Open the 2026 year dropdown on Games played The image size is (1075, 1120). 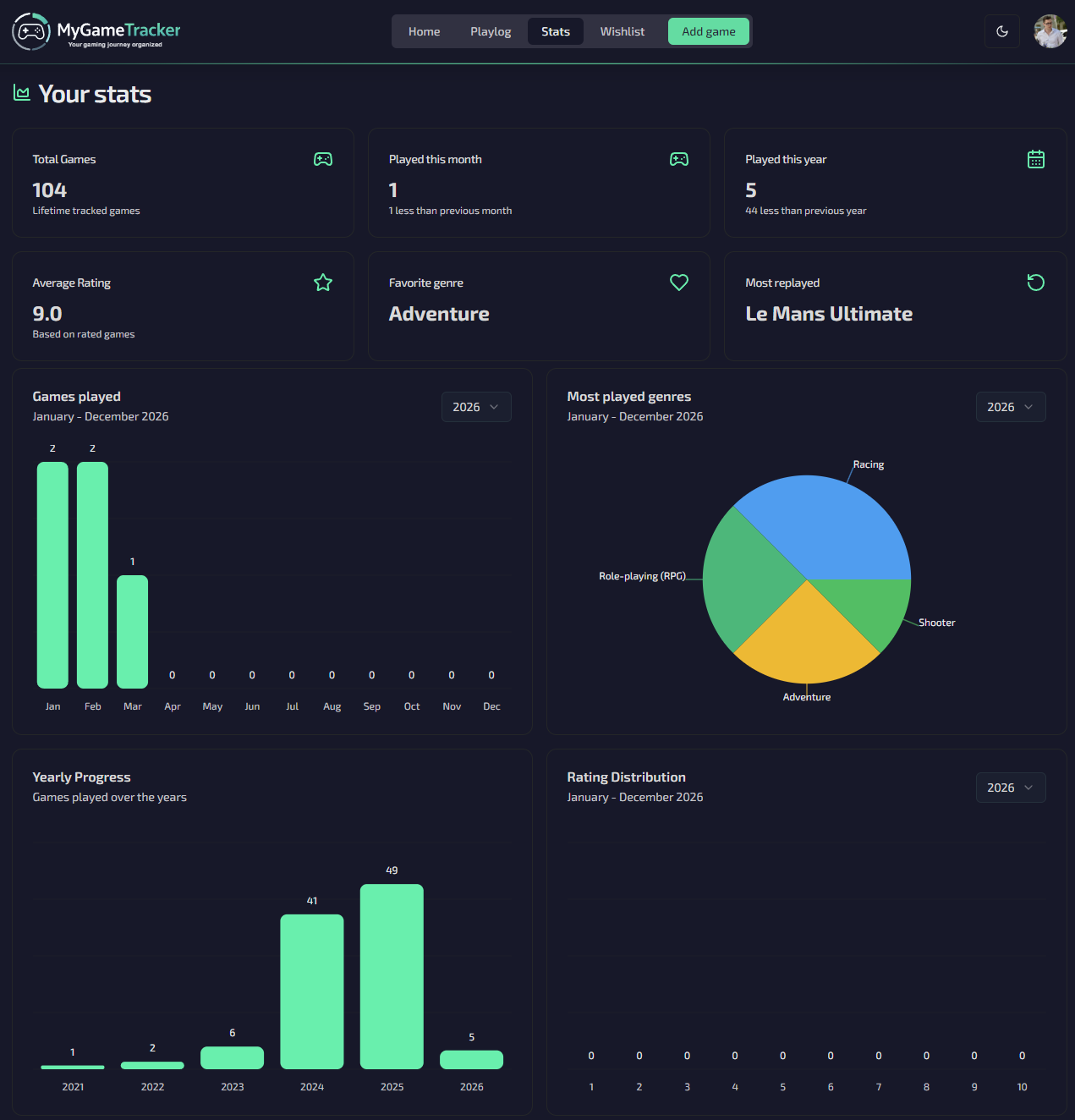pos(476,407)
